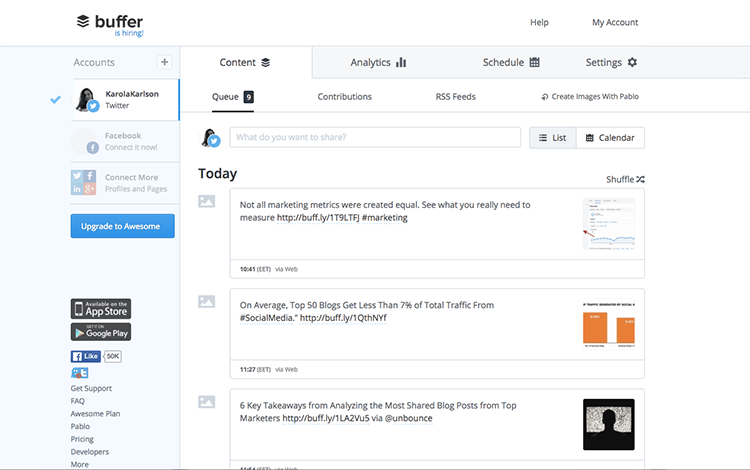The height and width of the screenshot is (470, 750).
Task: Click the social networks grid icon
Action: click(x=83, y=183)
